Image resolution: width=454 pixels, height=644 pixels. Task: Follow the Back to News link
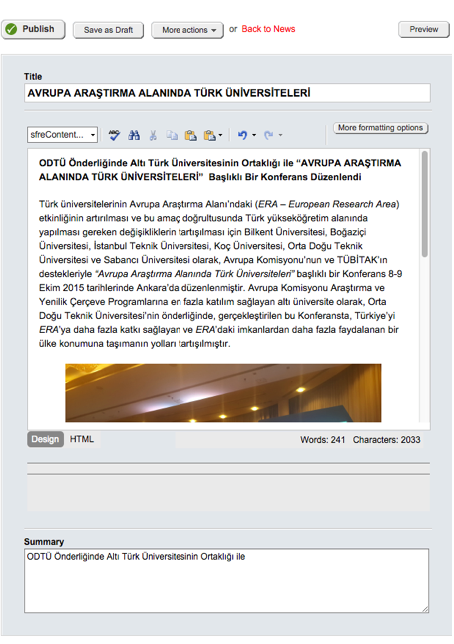tap(268, 29)
